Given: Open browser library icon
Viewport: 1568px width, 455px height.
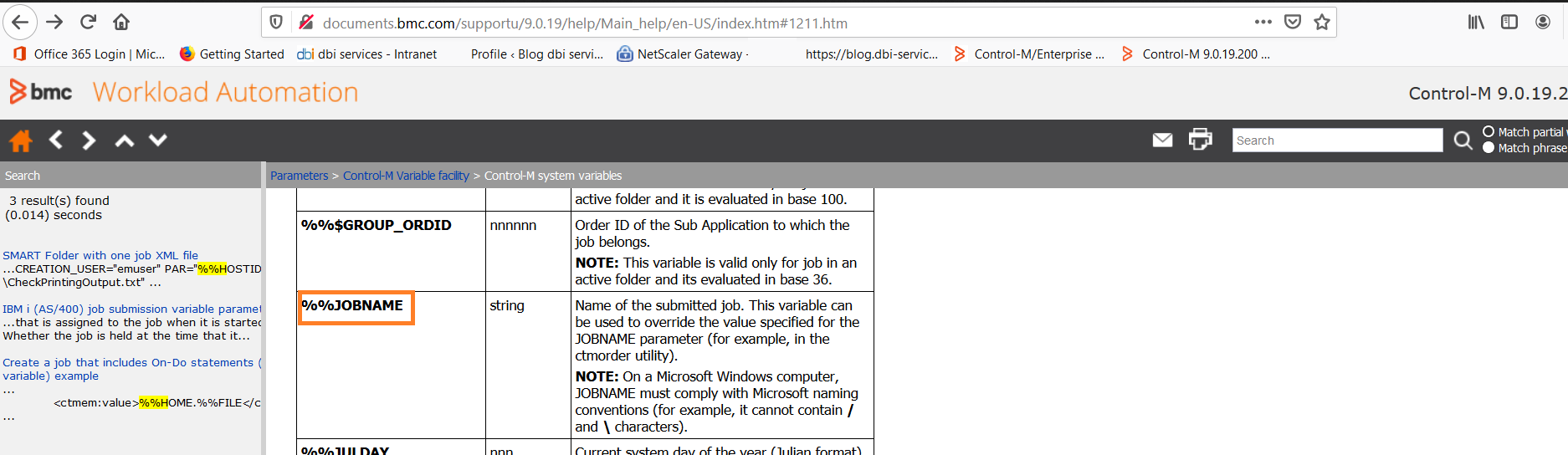Looking at the screenshot, I should pyautogui.click(x=1476, y=23).
